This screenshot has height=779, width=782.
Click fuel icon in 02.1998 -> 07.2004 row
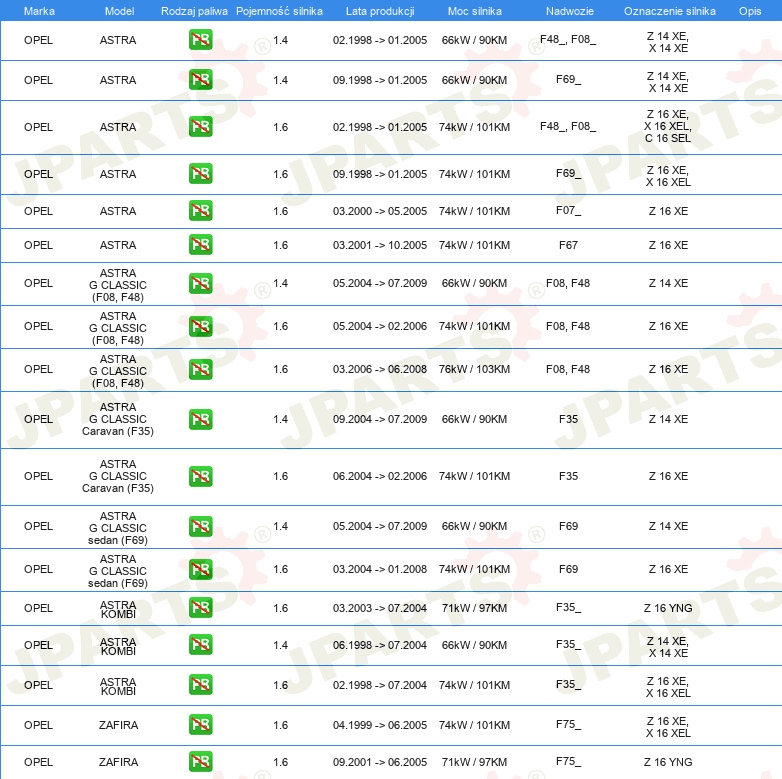[200, 684]
